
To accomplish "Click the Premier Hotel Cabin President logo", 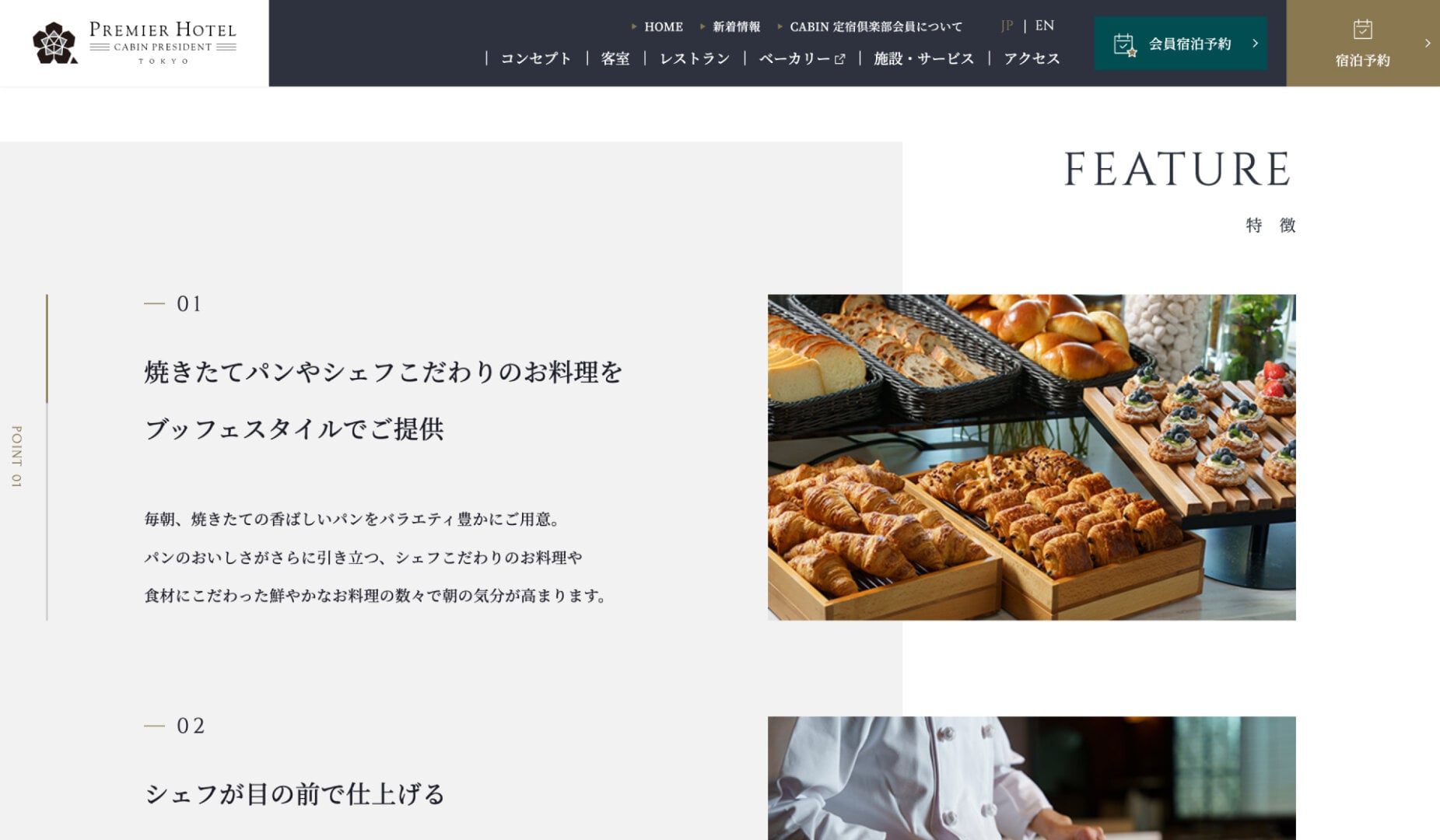I will (x=134, y=43).
